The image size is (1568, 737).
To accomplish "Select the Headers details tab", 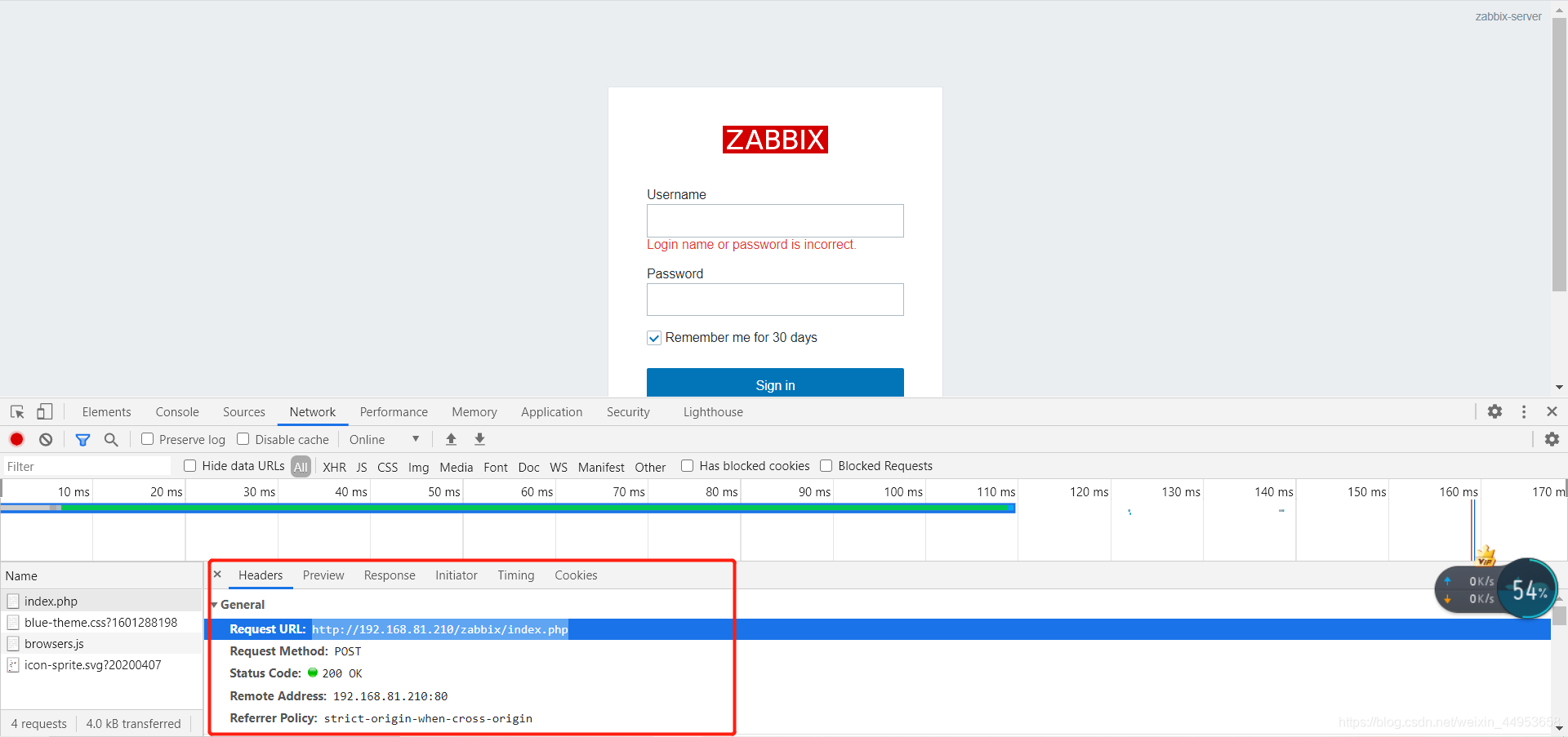I will click(x=261, y=575).
